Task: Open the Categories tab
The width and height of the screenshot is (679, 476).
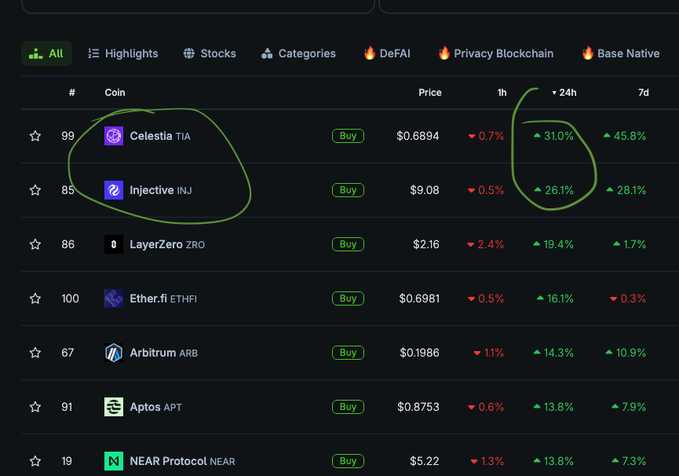Action: (x=298, y=53)
